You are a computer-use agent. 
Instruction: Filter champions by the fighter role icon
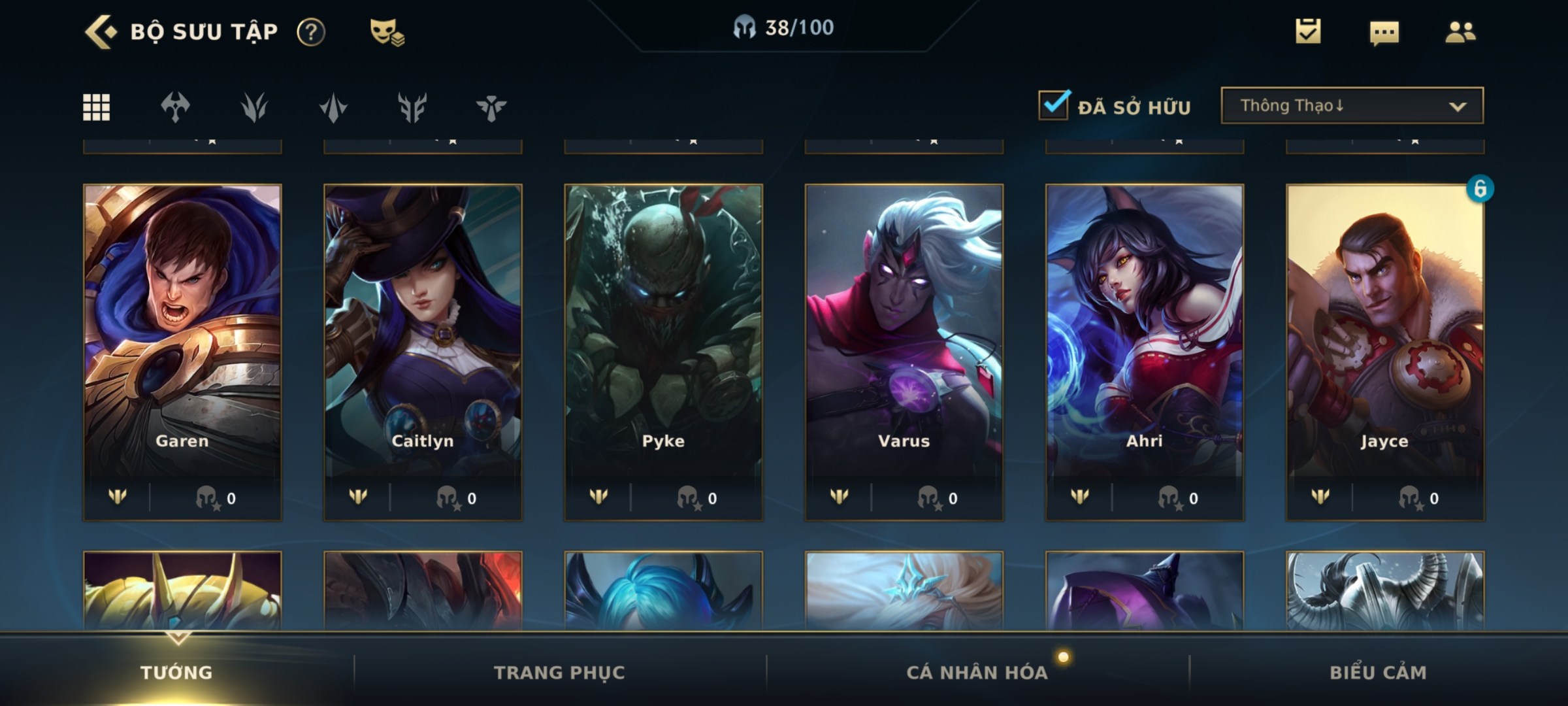pos(175,107)
